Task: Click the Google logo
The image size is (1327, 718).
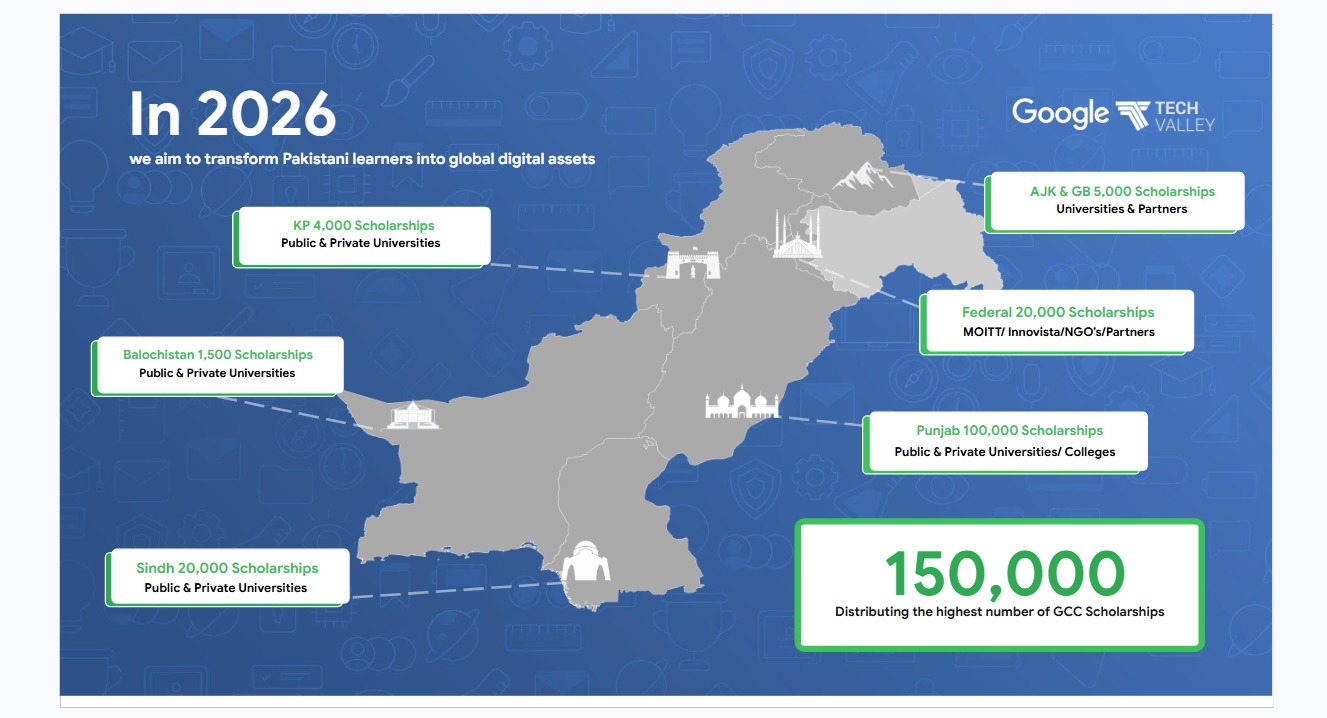Action: [x=1060, y=113]
